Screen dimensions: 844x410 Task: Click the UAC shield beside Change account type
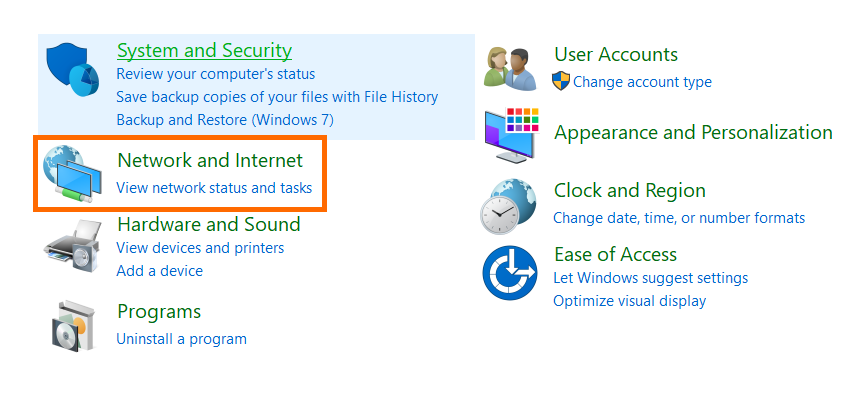(561, 82)
